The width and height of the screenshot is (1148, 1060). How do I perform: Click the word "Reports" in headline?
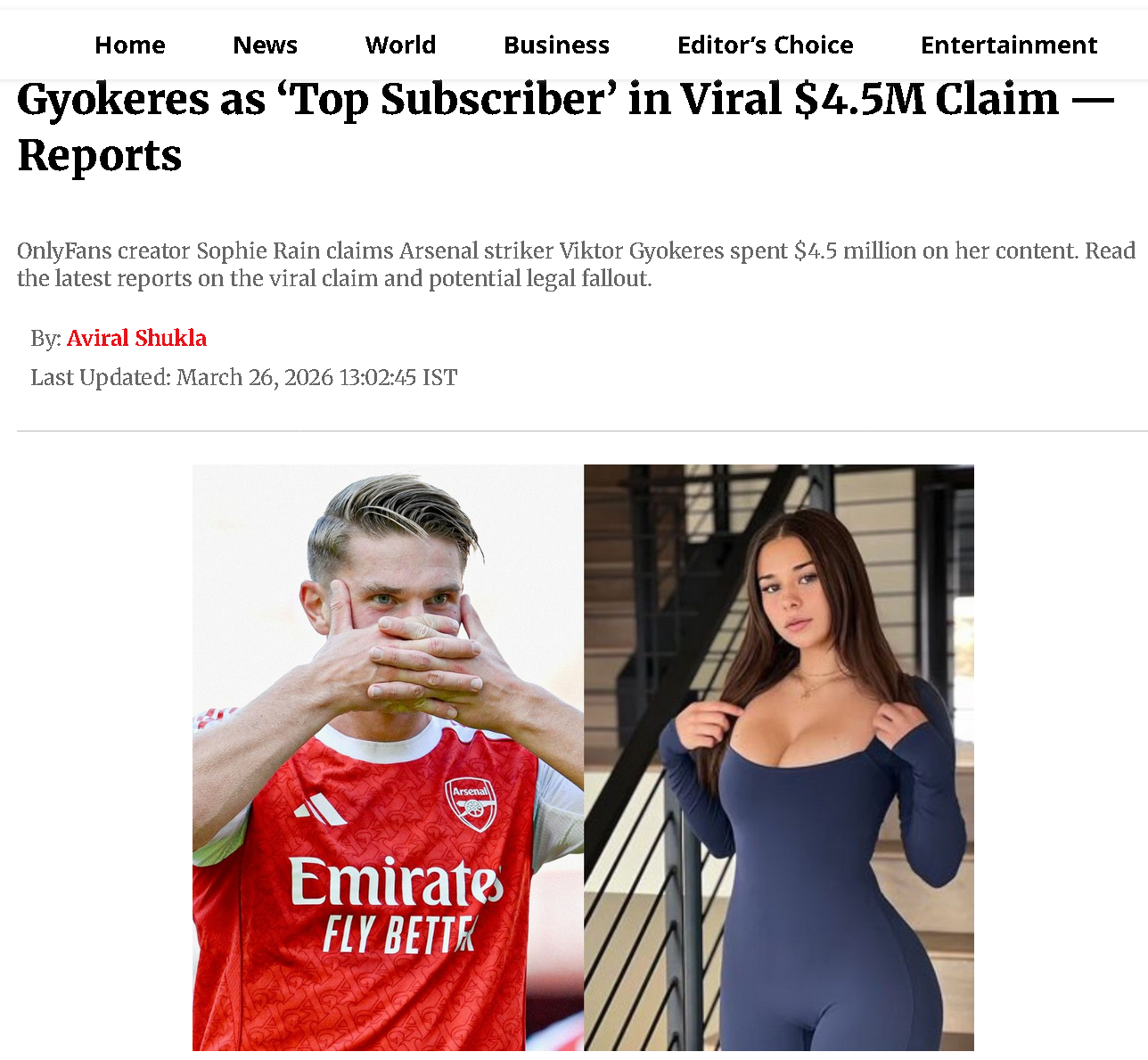click(x=100, y=156)
